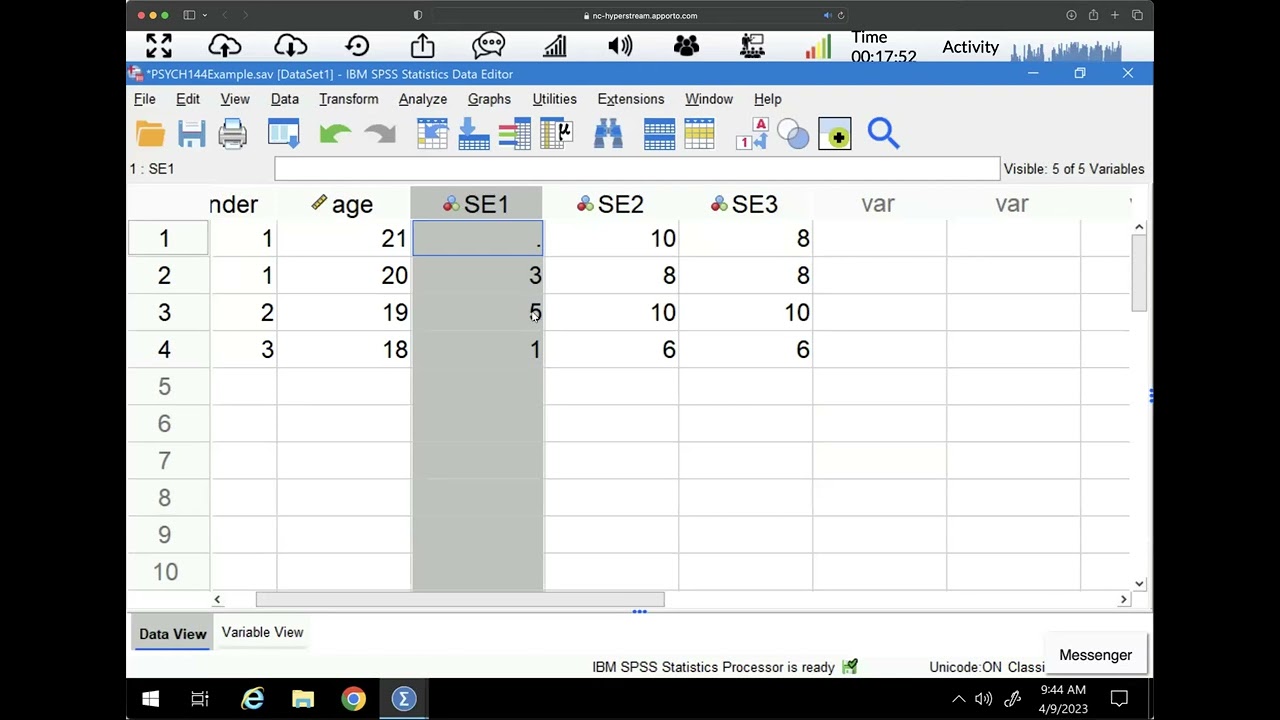Open the File menu
This screenshot has height=720, width=1280.
145,99
